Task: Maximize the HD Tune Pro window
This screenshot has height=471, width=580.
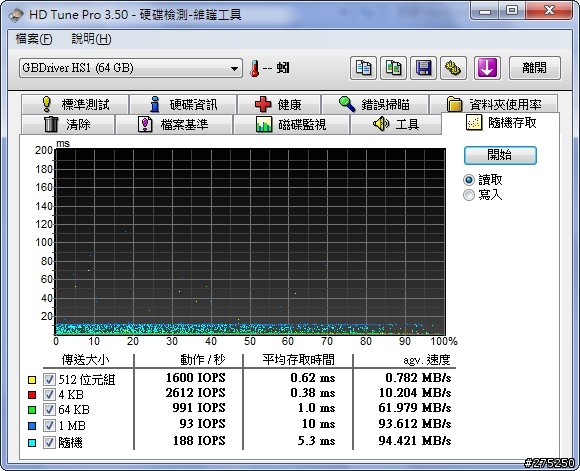Action: [512, 11]
